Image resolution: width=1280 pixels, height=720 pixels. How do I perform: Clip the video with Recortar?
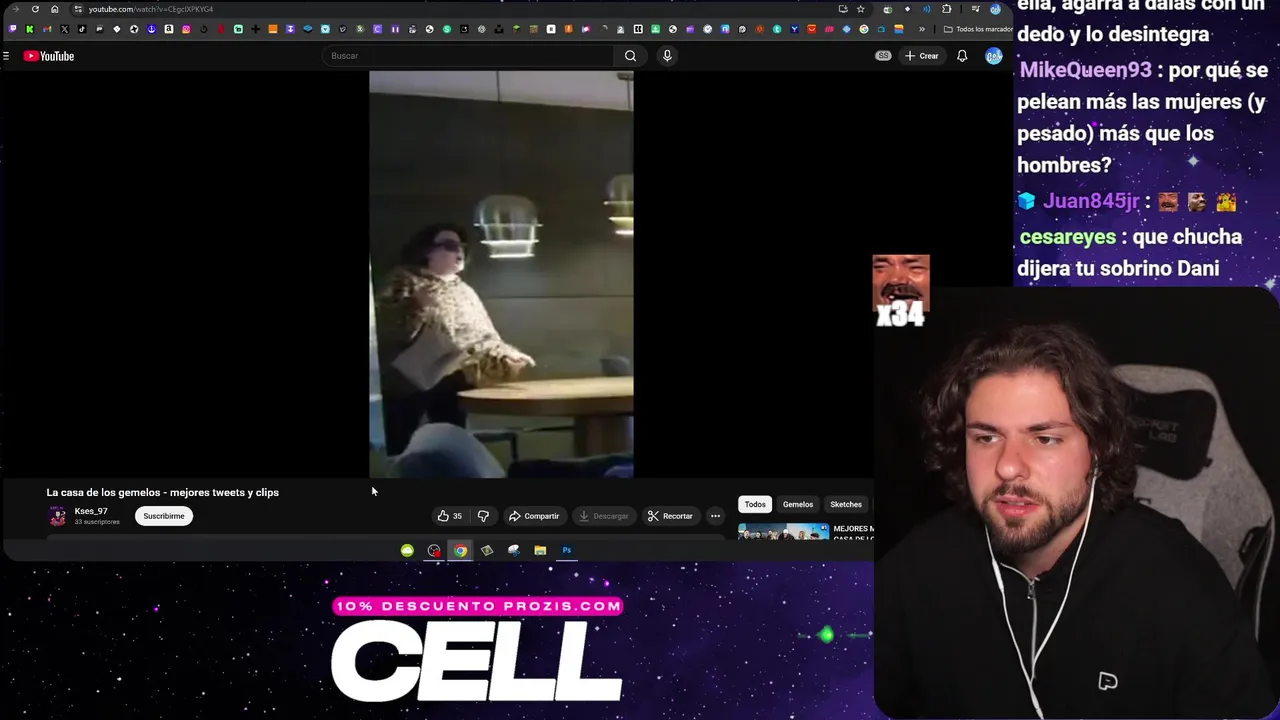(669, 516)
